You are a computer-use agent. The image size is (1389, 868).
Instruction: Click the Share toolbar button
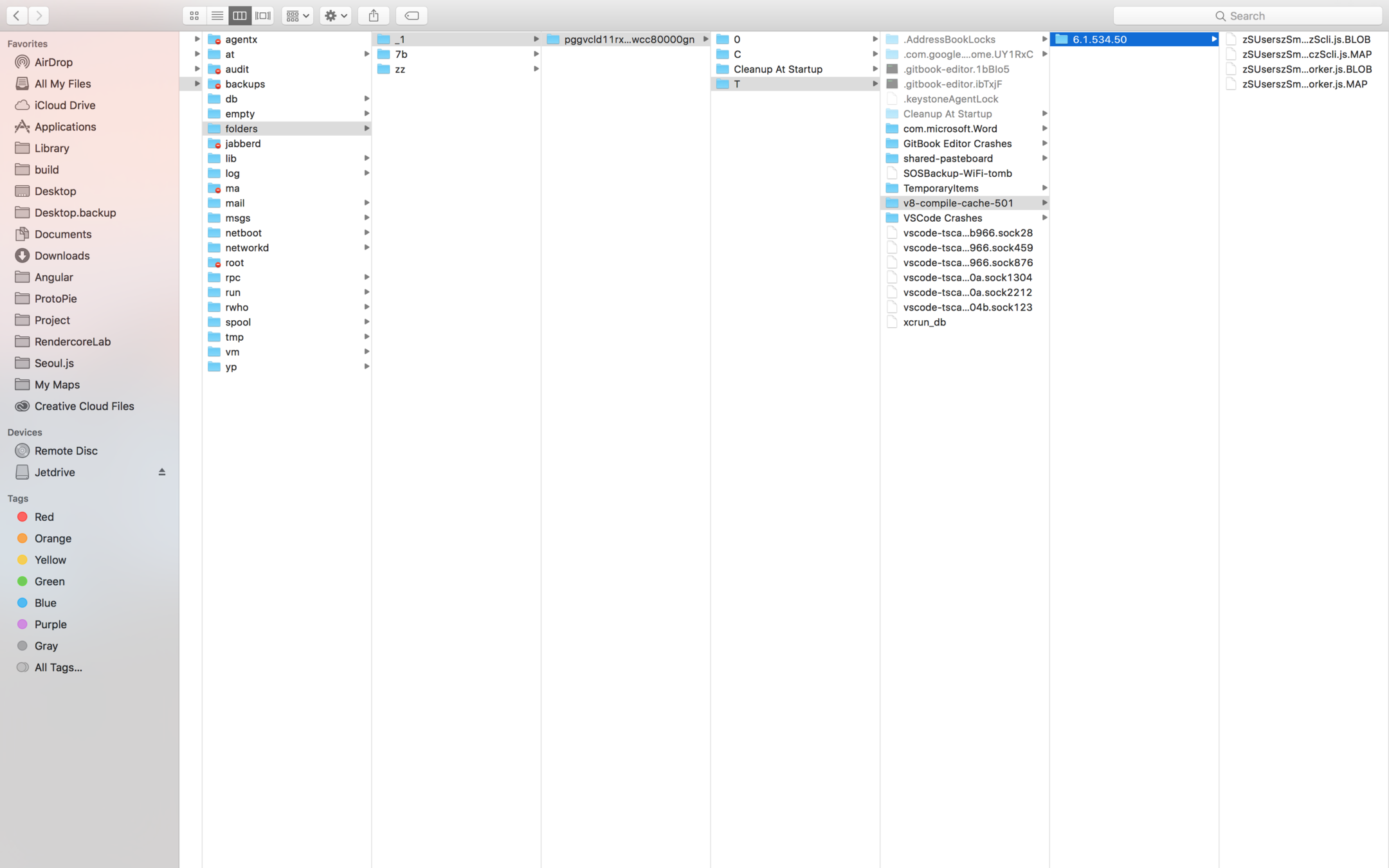tap(374, 15)
